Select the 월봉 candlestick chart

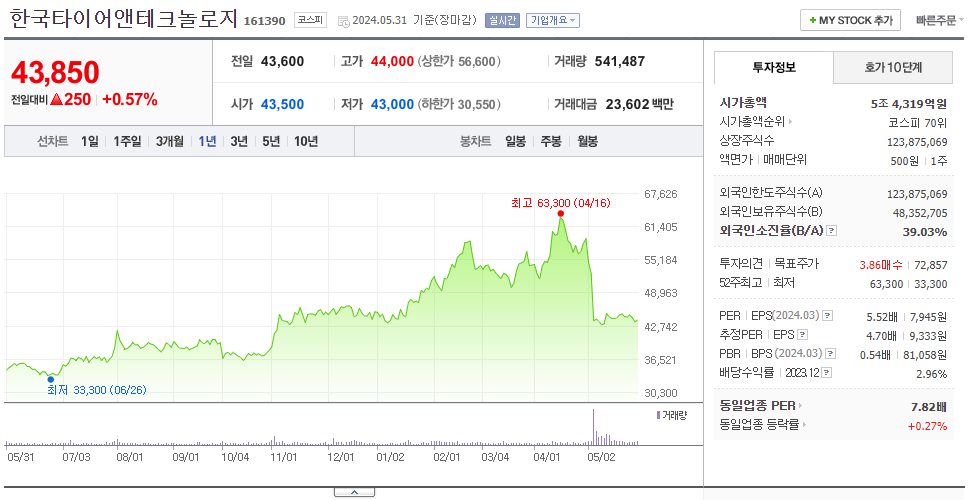coord(588,141)
